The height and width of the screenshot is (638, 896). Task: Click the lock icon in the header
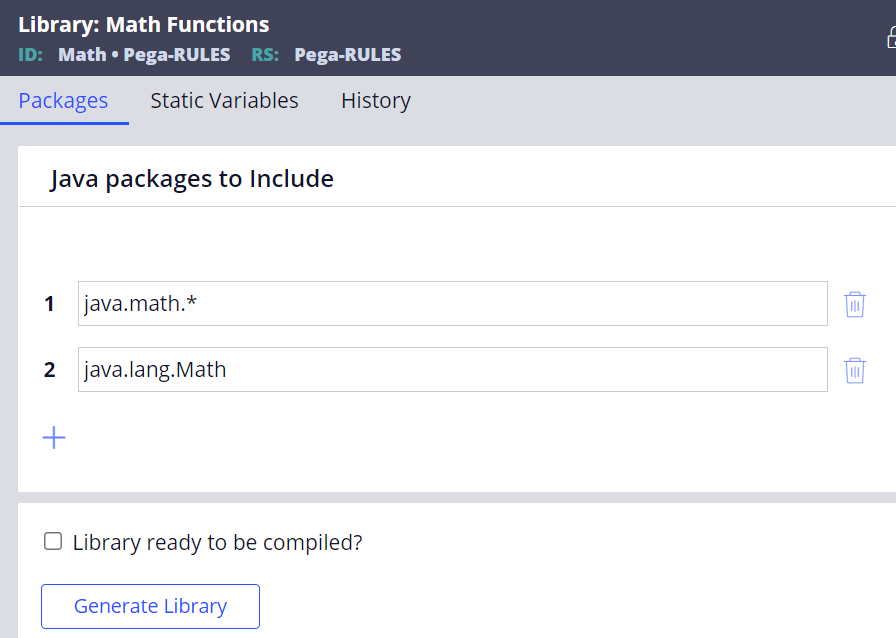[891, 39]
